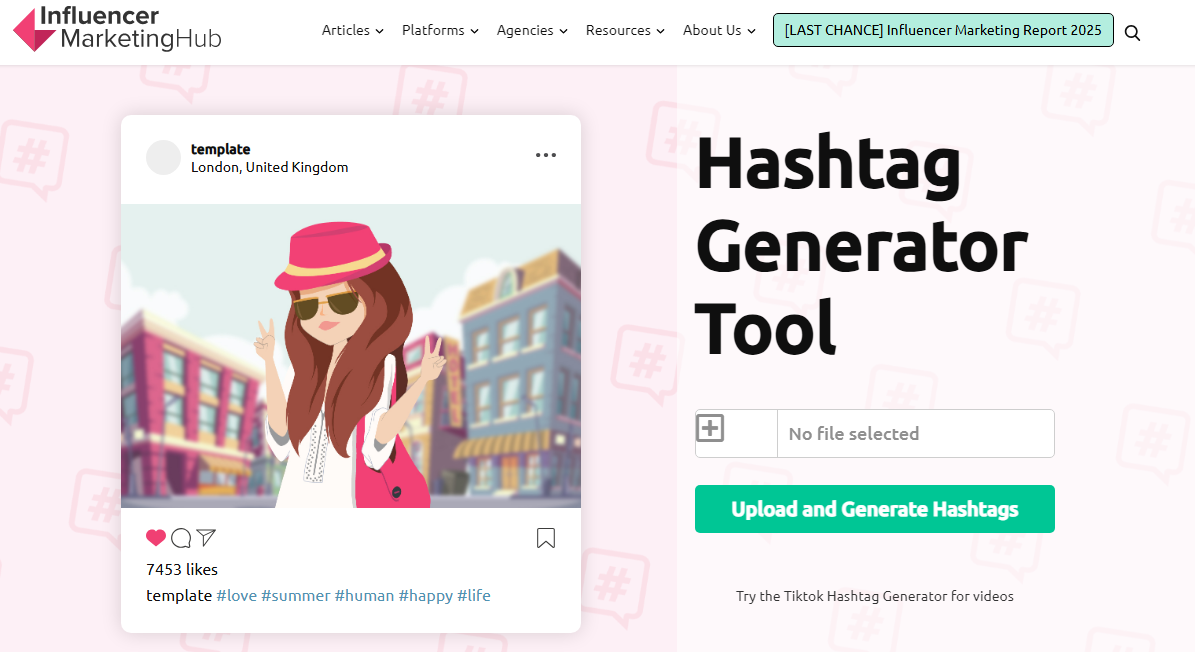
Task: Expand the Agencies menu
Action: [x=532, y=30]
